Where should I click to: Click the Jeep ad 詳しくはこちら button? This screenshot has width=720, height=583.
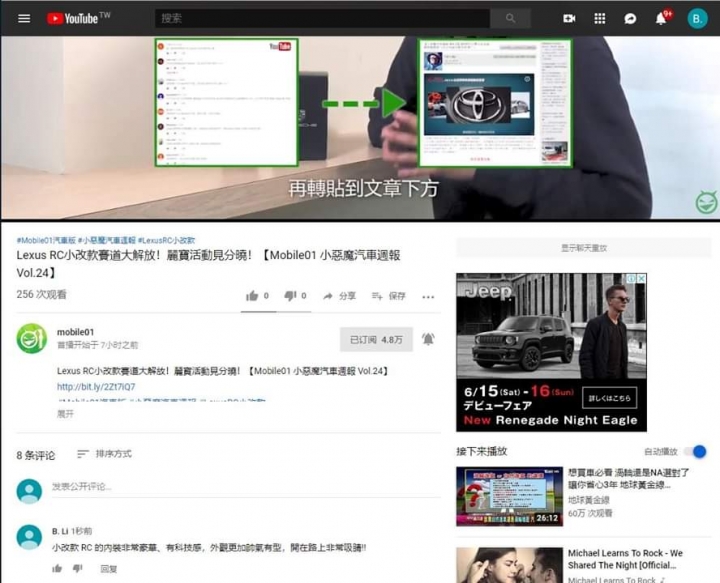click(609, 398)
